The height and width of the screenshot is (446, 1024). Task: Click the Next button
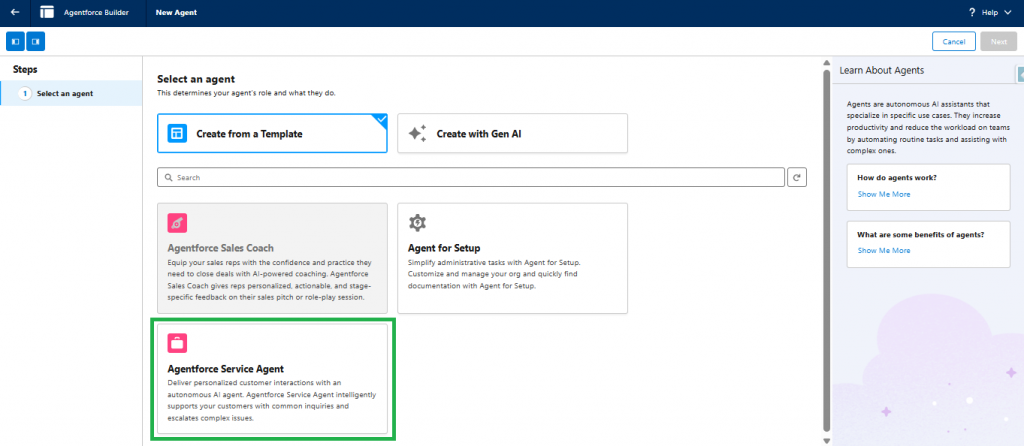999,41
